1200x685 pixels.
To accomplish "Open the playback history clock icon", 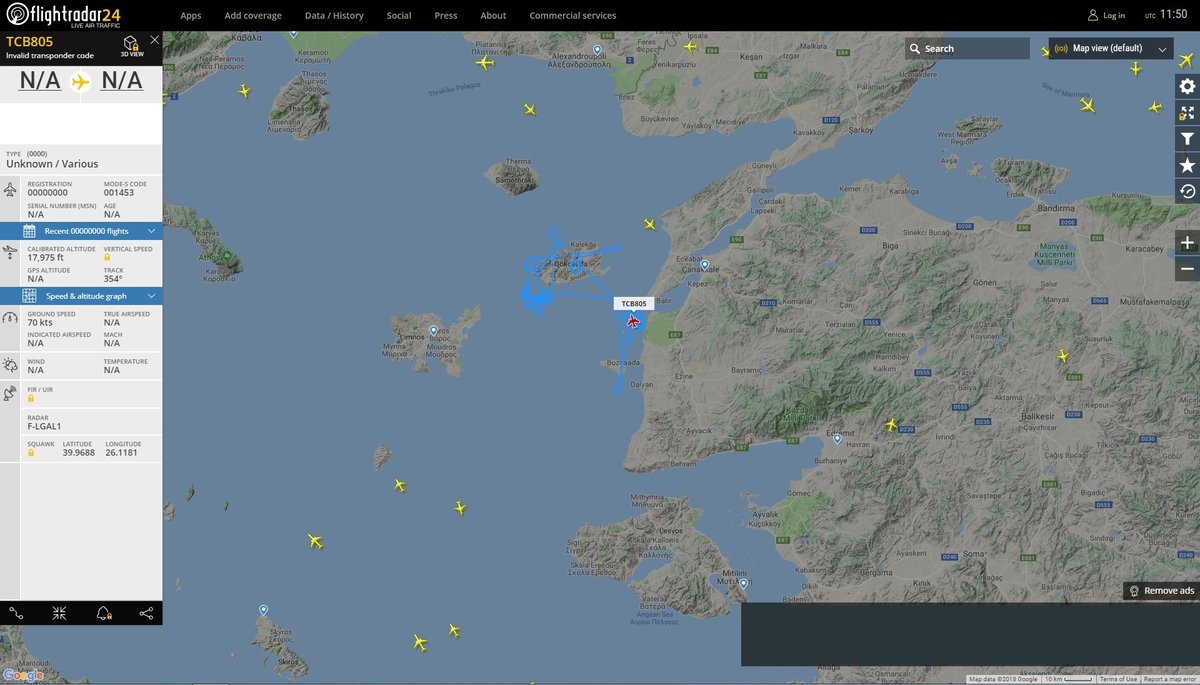I will click(1187, 191).
